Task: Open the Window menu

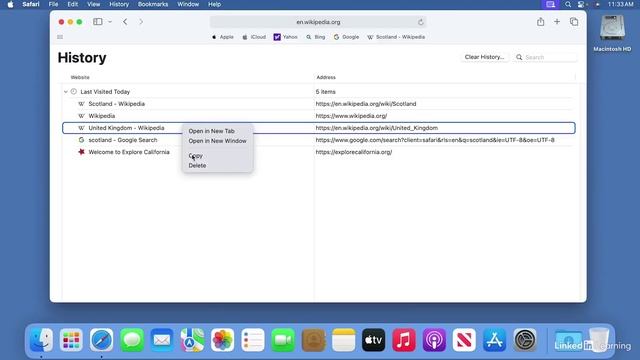Action: click(188, 4)
